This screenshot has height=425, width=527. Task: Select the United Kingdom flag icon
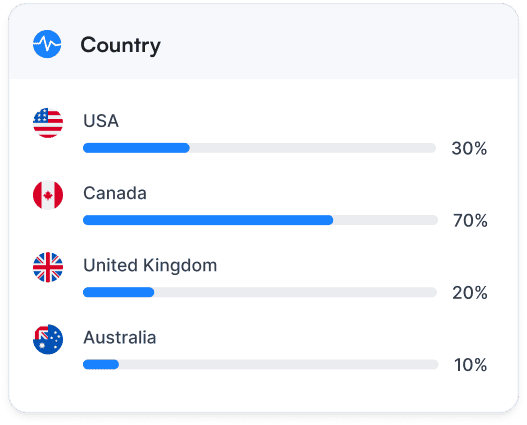tap(48, 267)
